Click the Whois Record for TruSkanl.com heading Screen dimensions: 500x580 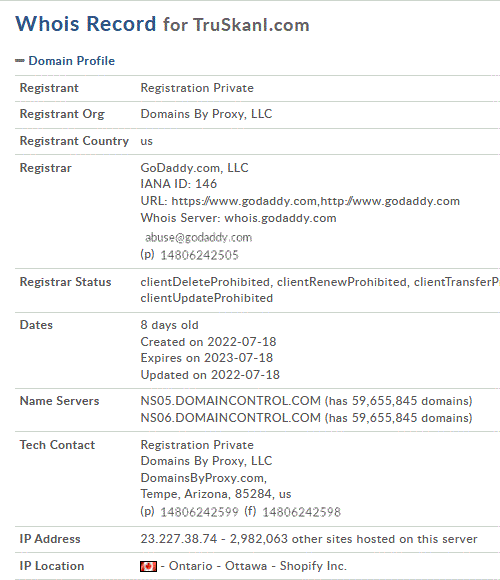click(x=162, y=24)
